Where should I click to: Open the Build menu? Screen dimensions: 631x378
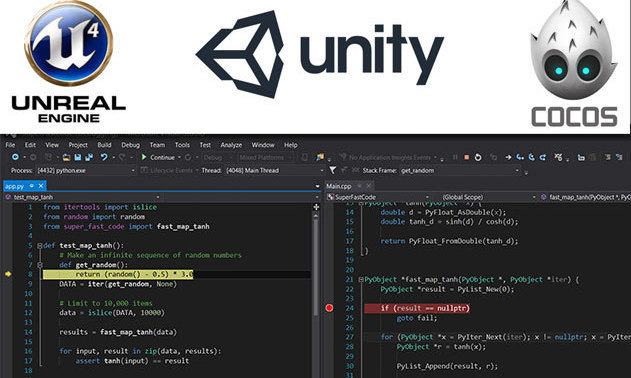pos(104,145)
